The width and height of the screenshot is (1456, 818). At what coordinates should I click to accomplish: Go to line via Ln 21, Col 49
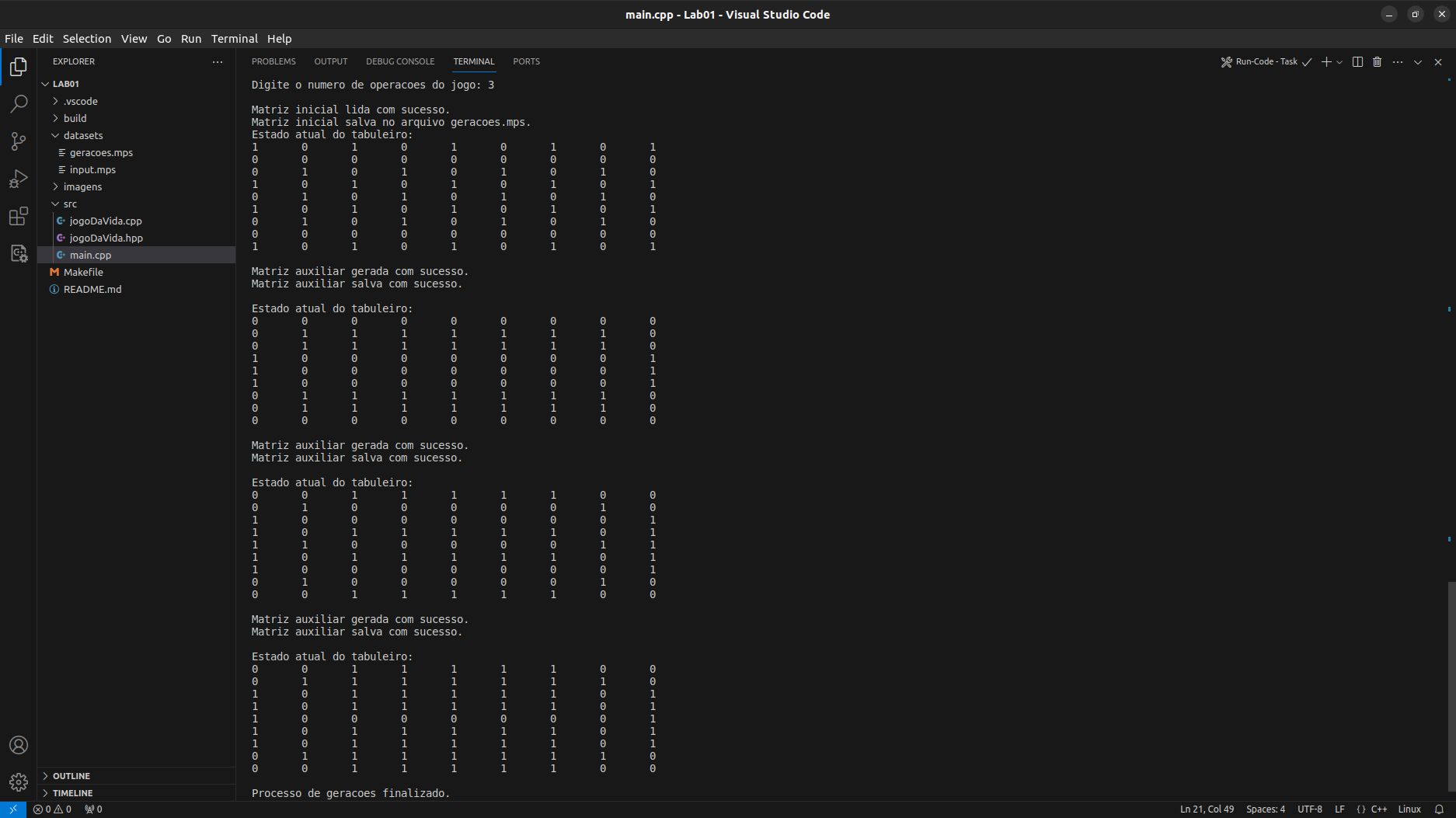(x=1207, y=809)
